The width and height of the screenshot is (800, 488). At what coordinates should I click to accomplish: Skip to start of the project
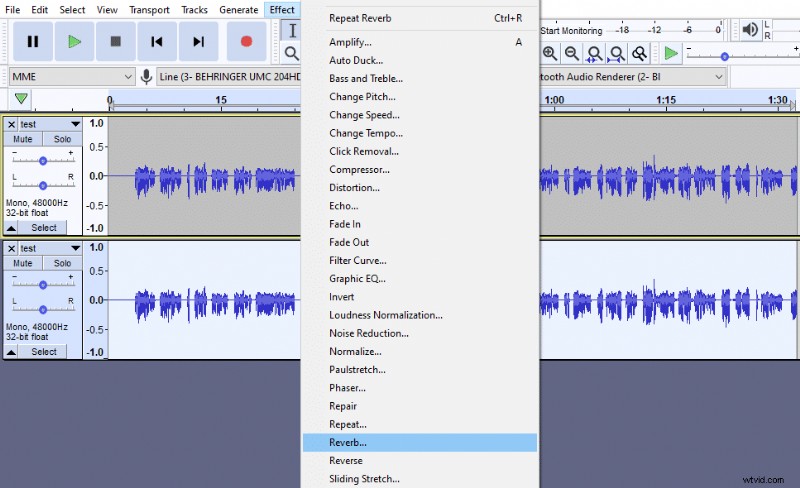click(157, 41)
